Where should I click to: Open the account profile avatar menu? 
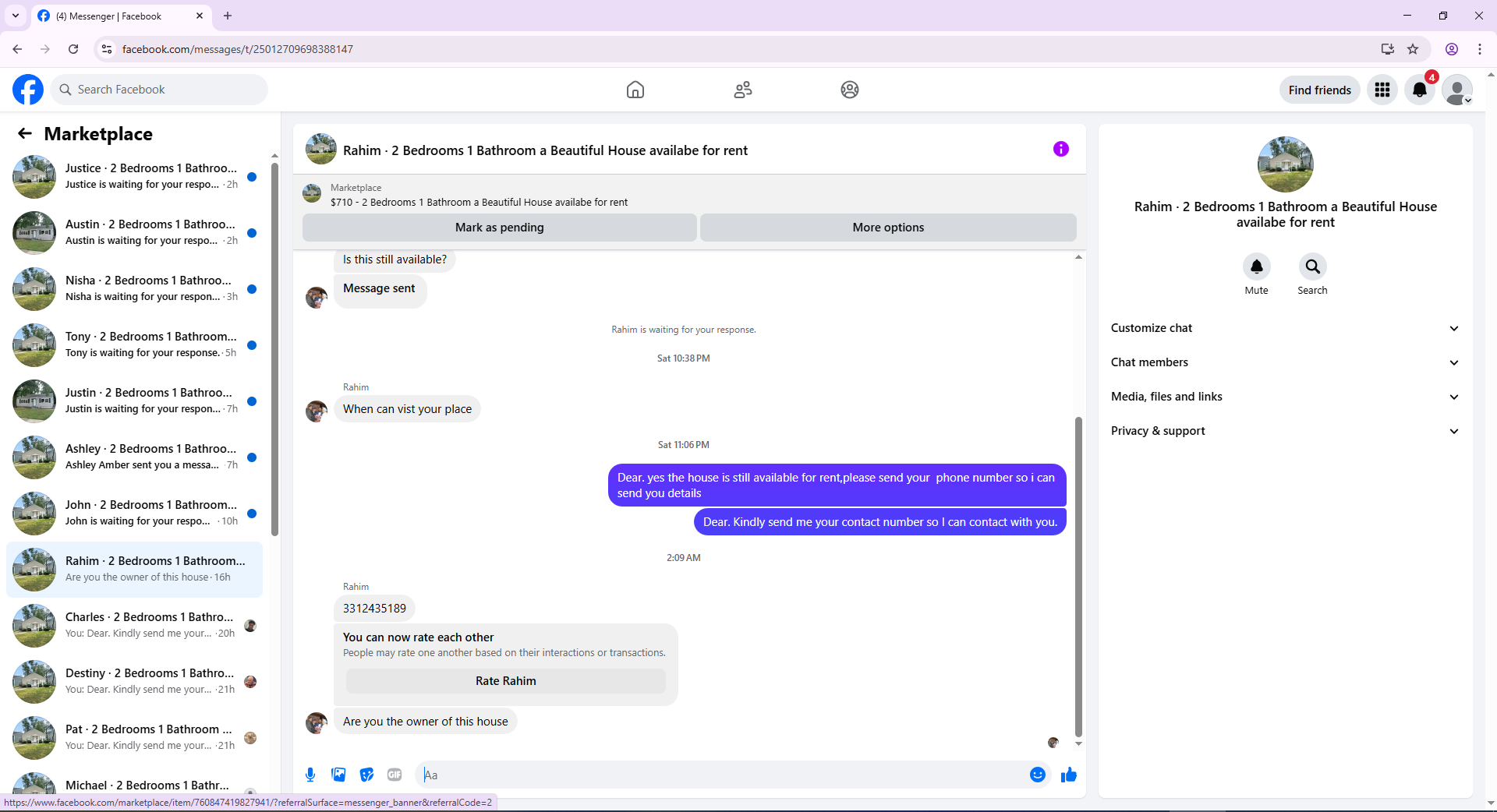point(1457,90)
